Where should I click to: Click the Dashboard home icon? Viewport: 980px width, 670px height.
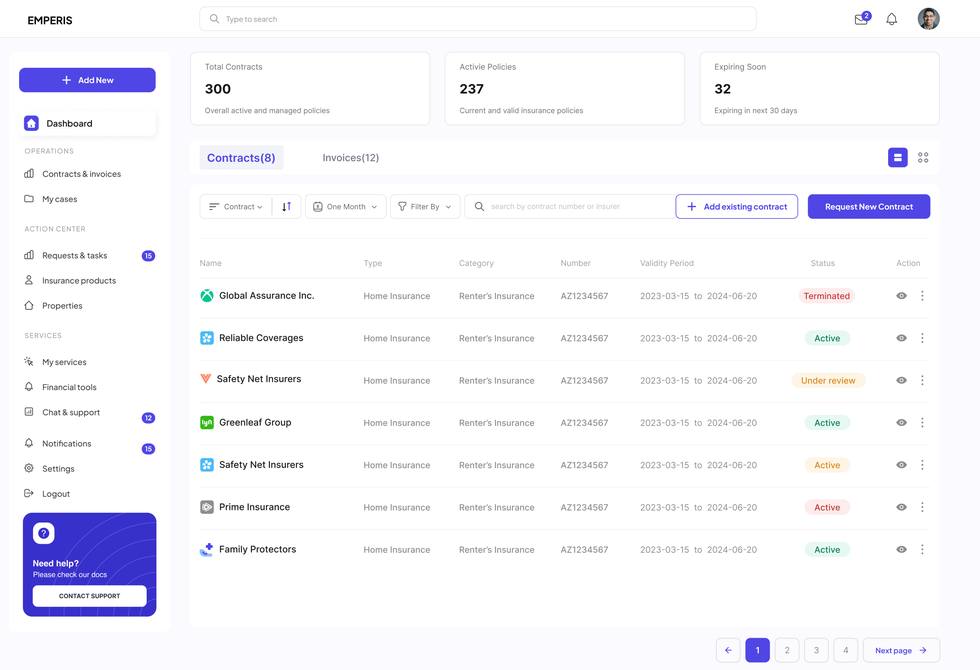[x=31, y=123]
